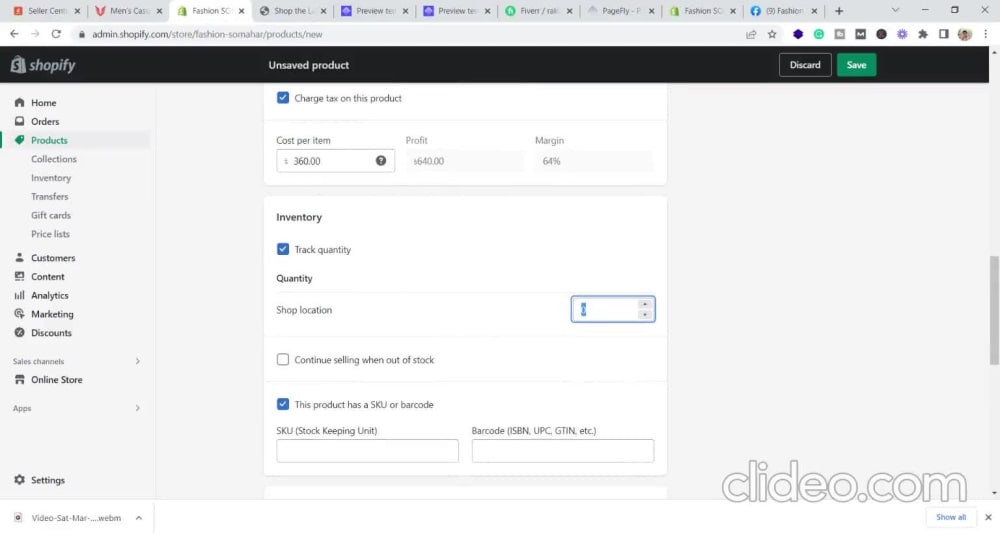
Task: Open Collections submenu item
Action: click(x=54, y=159)
